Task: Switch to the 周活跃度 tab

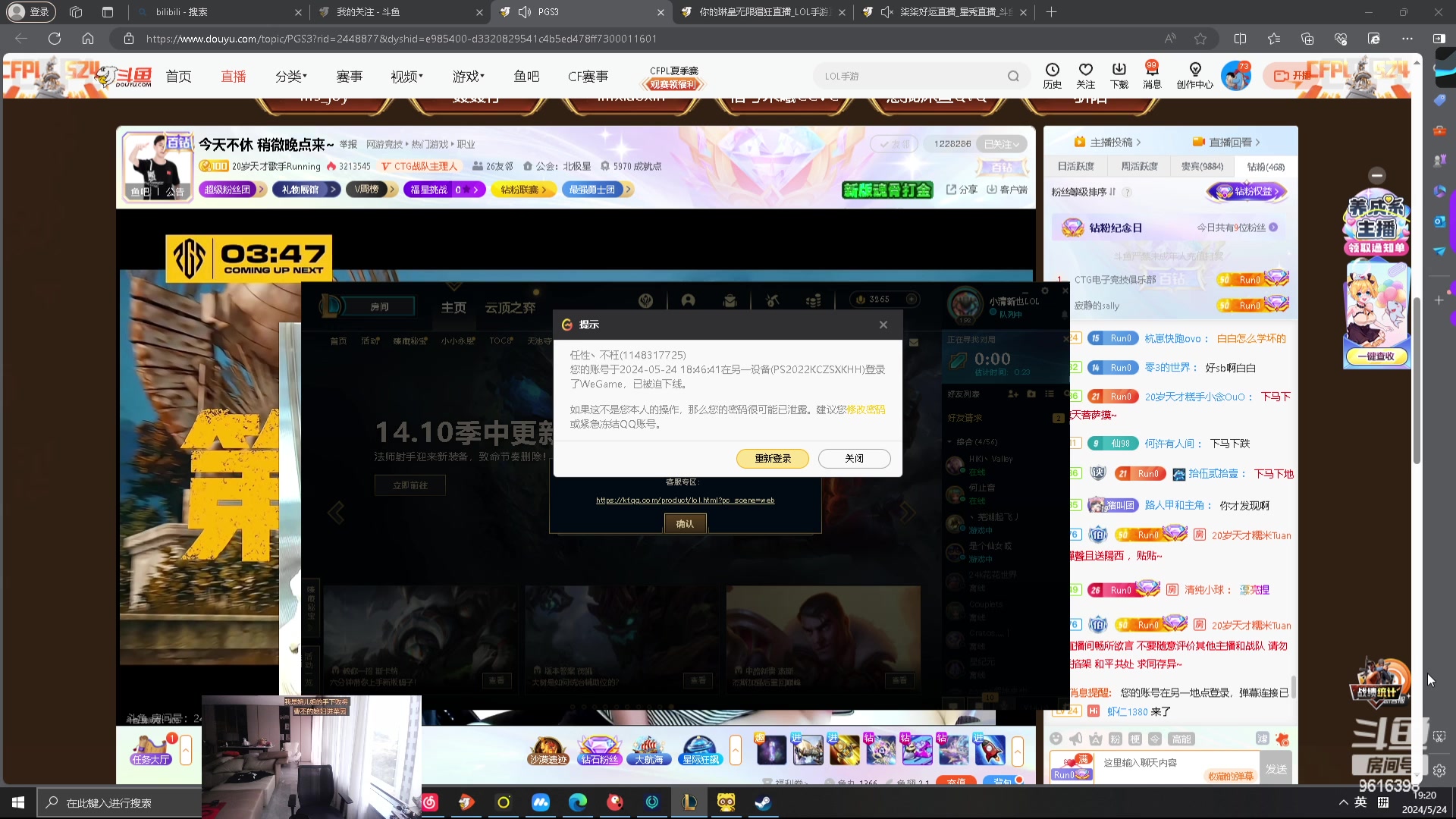Action: tap(1139, 166)
